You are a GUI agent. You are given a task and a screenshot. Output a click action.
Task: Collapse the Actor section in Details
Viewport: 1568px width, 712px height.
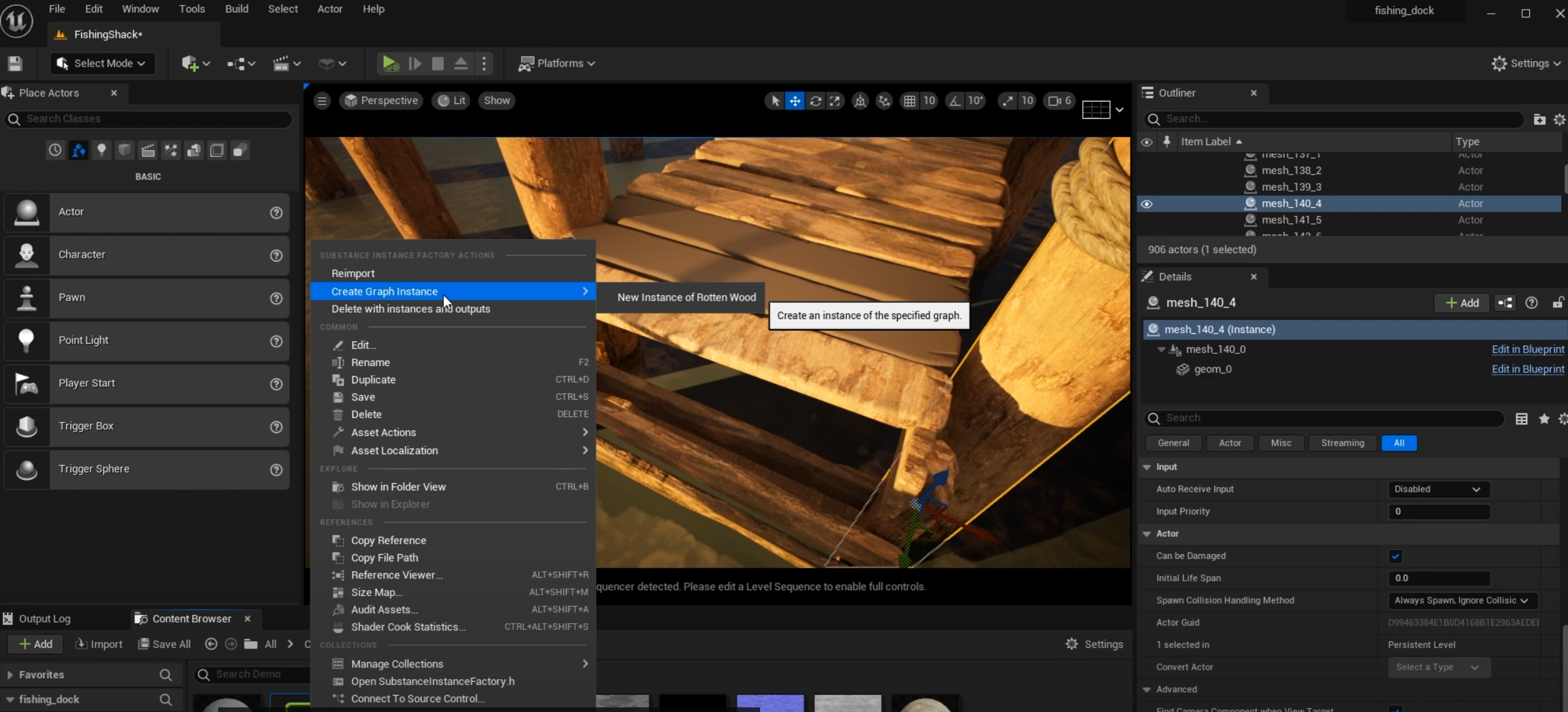(1147, 533)
